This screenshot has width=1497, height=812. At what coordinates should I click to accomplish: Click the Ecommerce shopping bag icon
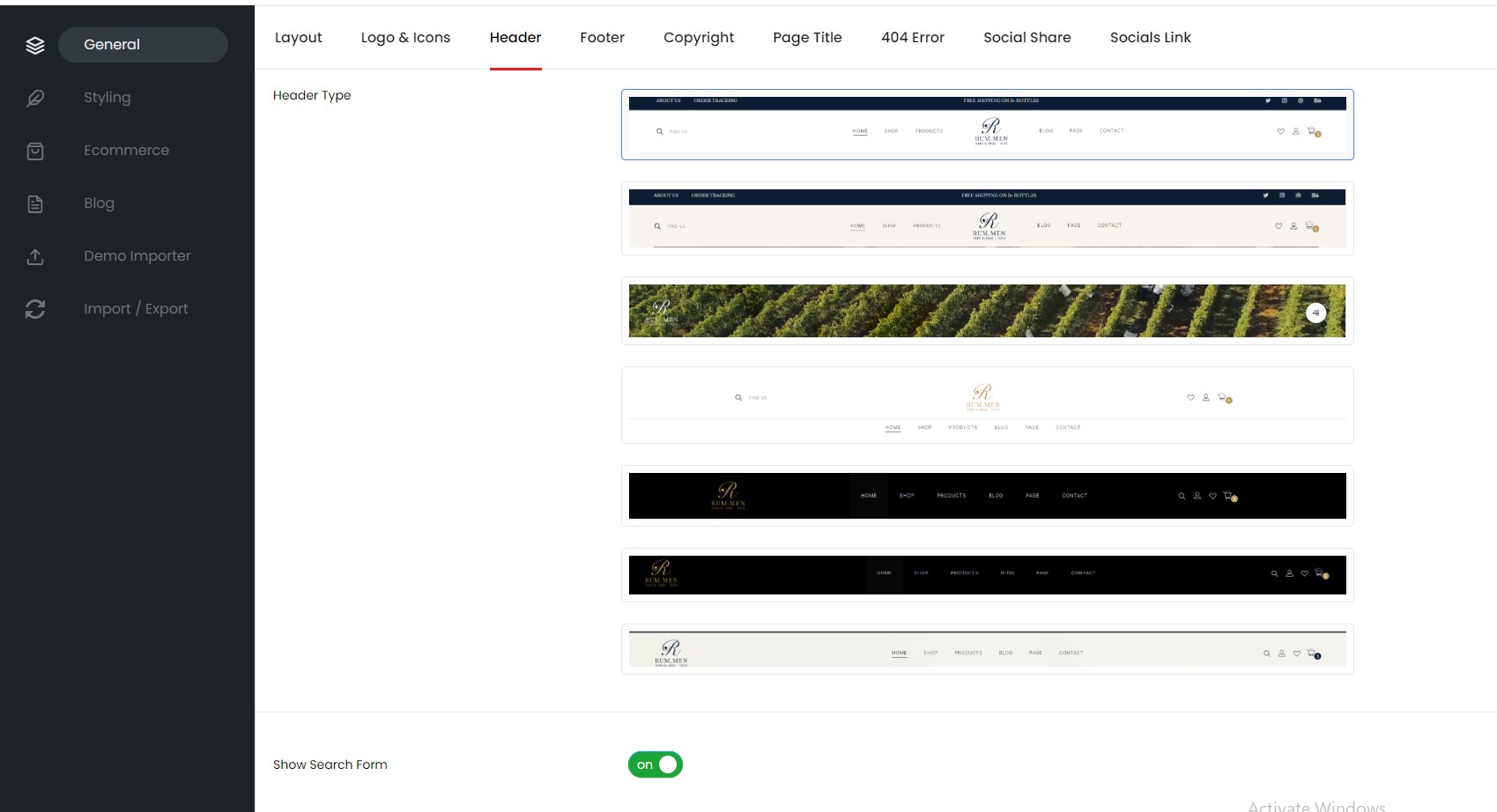tap(35, 151)
